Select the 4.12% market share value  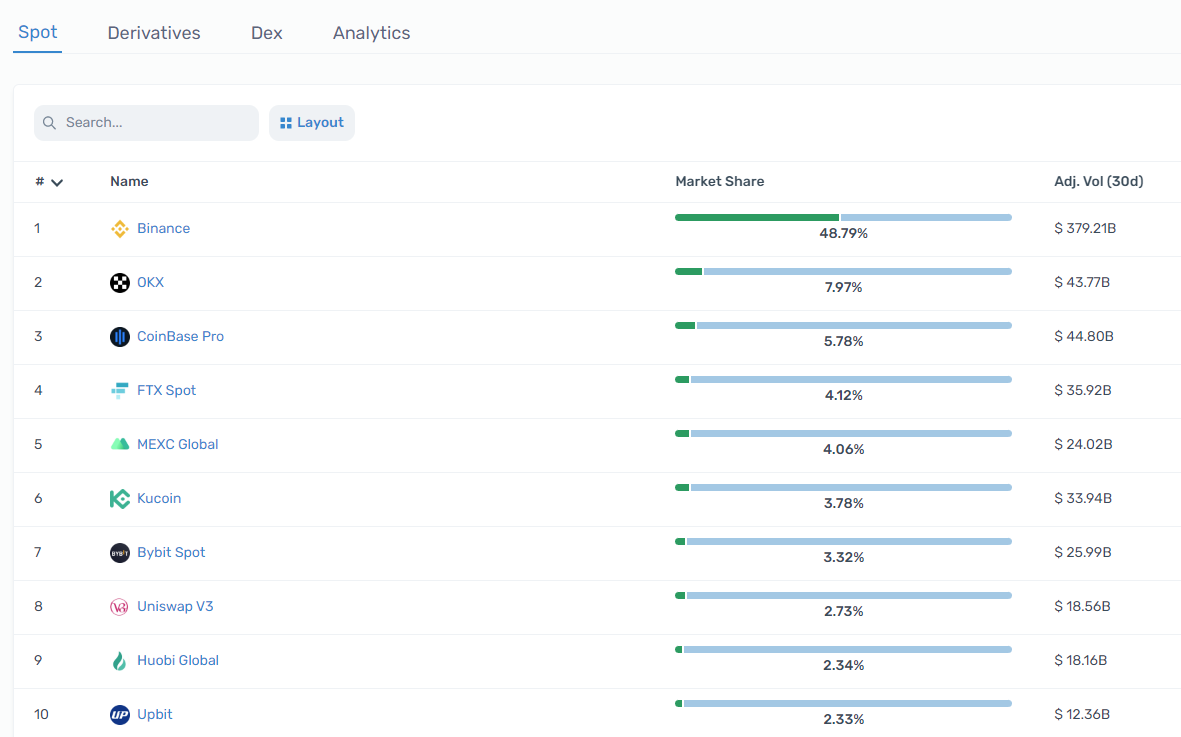[844, 395]
